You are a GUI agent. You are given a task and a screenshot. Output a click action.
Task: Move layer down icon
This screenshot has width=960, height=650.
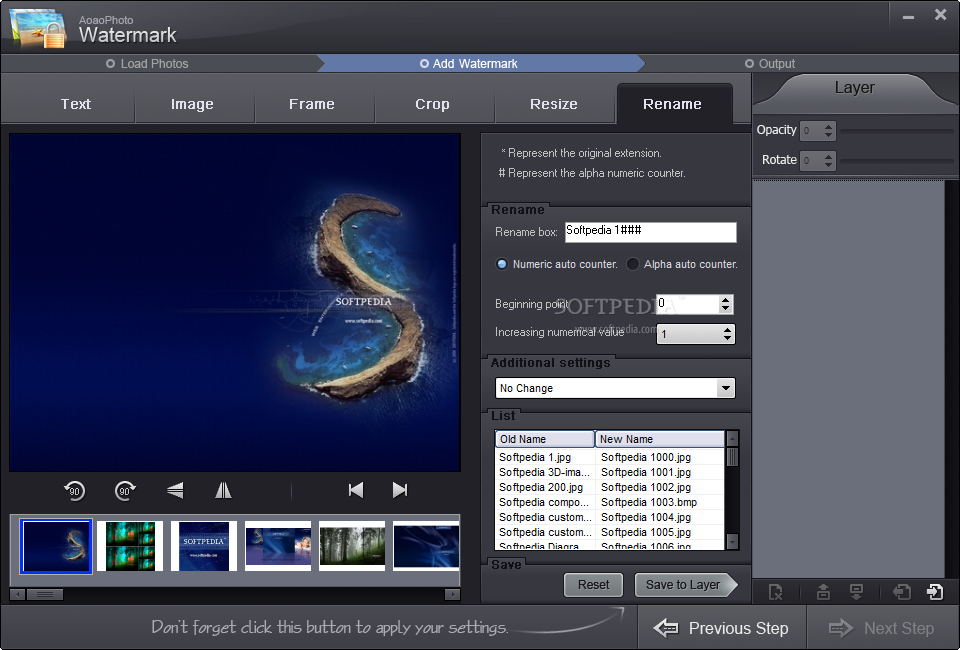click(x=857, y=592)
